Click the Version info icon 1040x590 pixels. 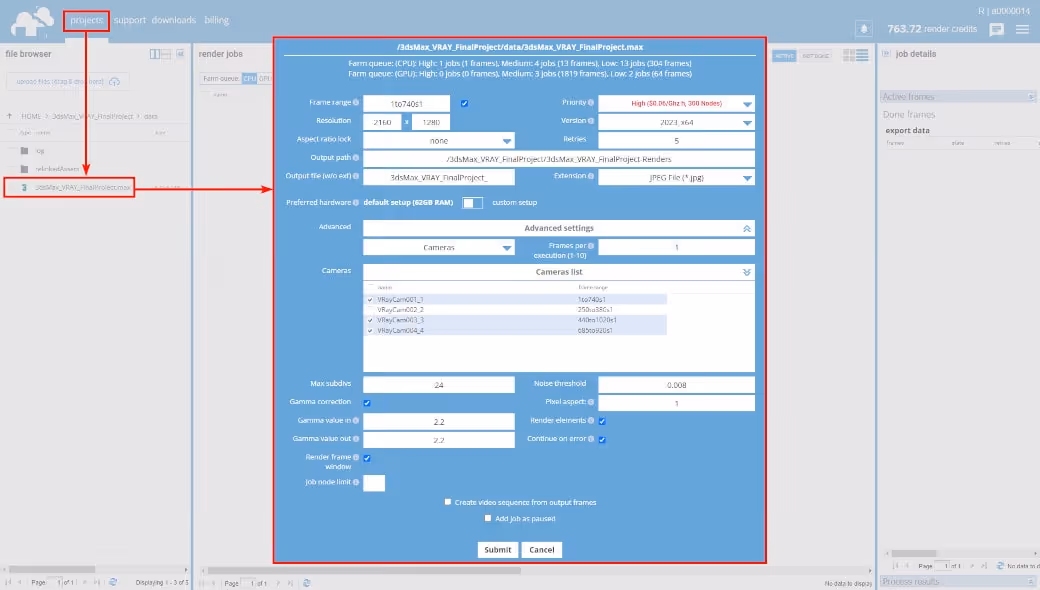point(591,121)
